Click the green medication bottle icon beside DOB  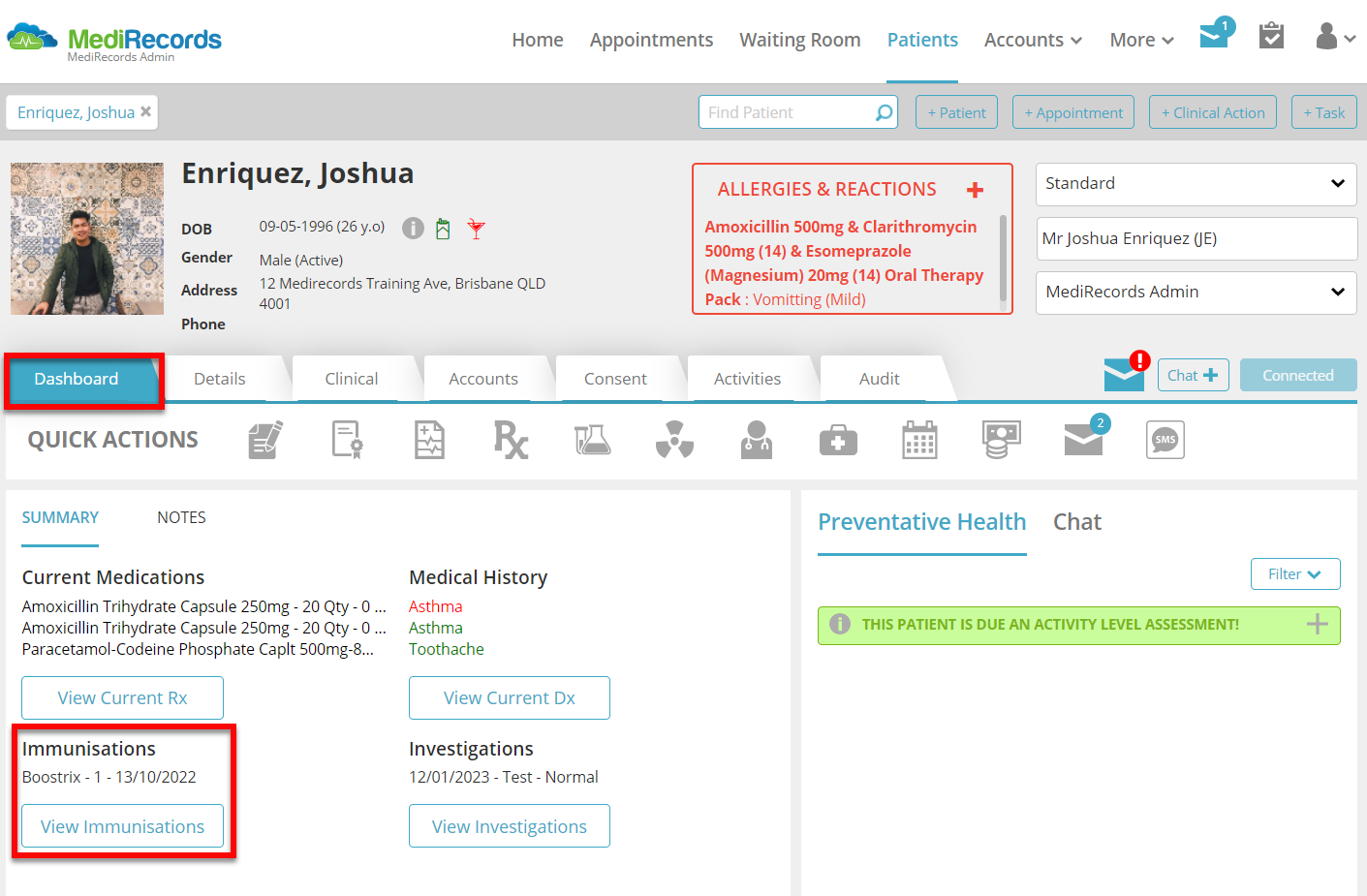443,229
